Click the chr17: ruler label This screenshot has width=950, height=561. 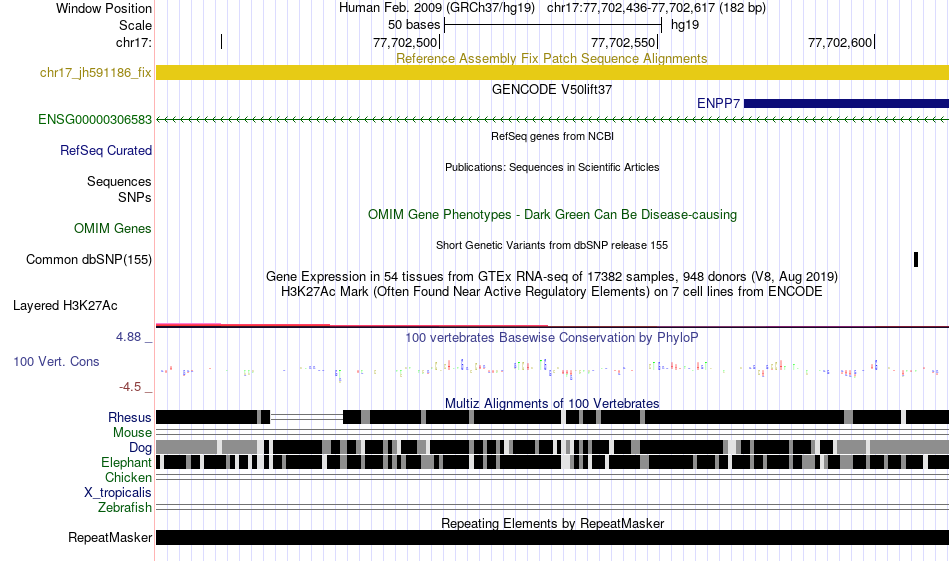(x=134, y=42)
